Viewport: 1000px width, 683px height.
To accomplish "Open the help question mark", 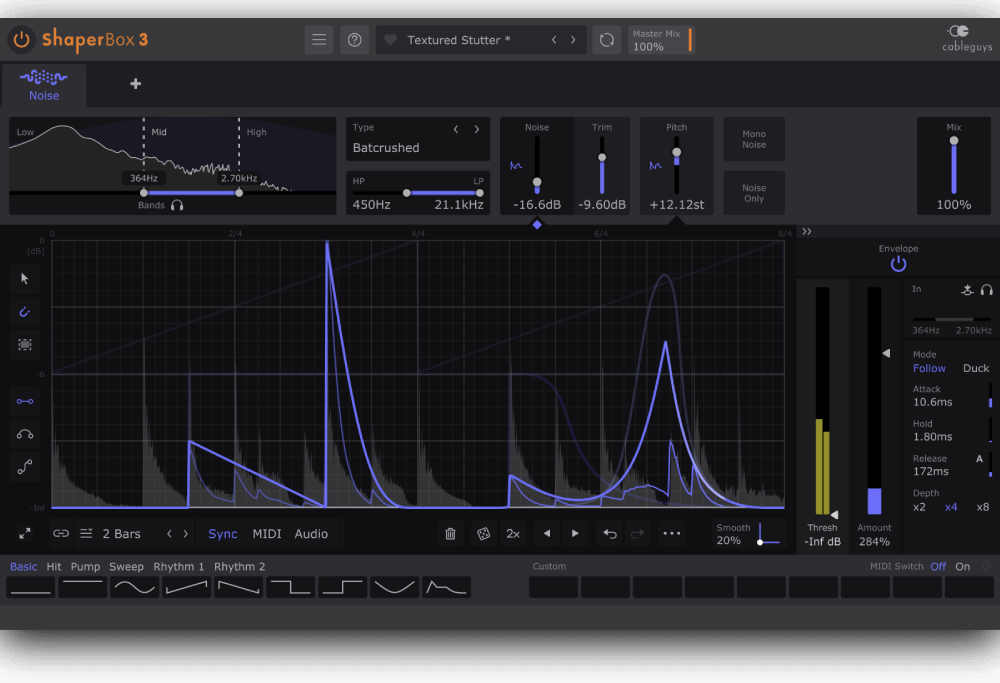I will [355, 40].
